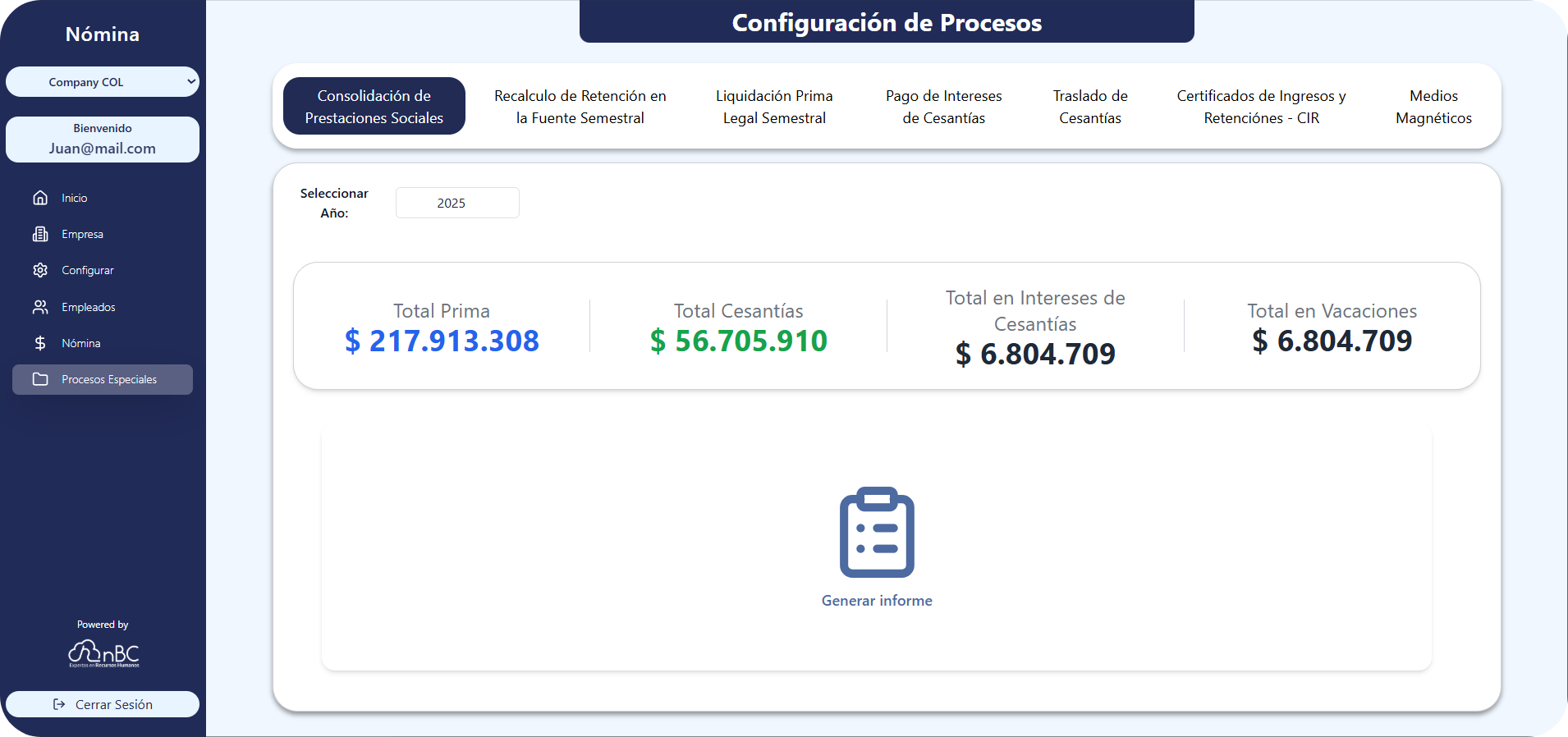Screen dimensions: 1568x737
Task: Open Liquidación Prima Legal Semestral tab
Action: click(774, 107)
